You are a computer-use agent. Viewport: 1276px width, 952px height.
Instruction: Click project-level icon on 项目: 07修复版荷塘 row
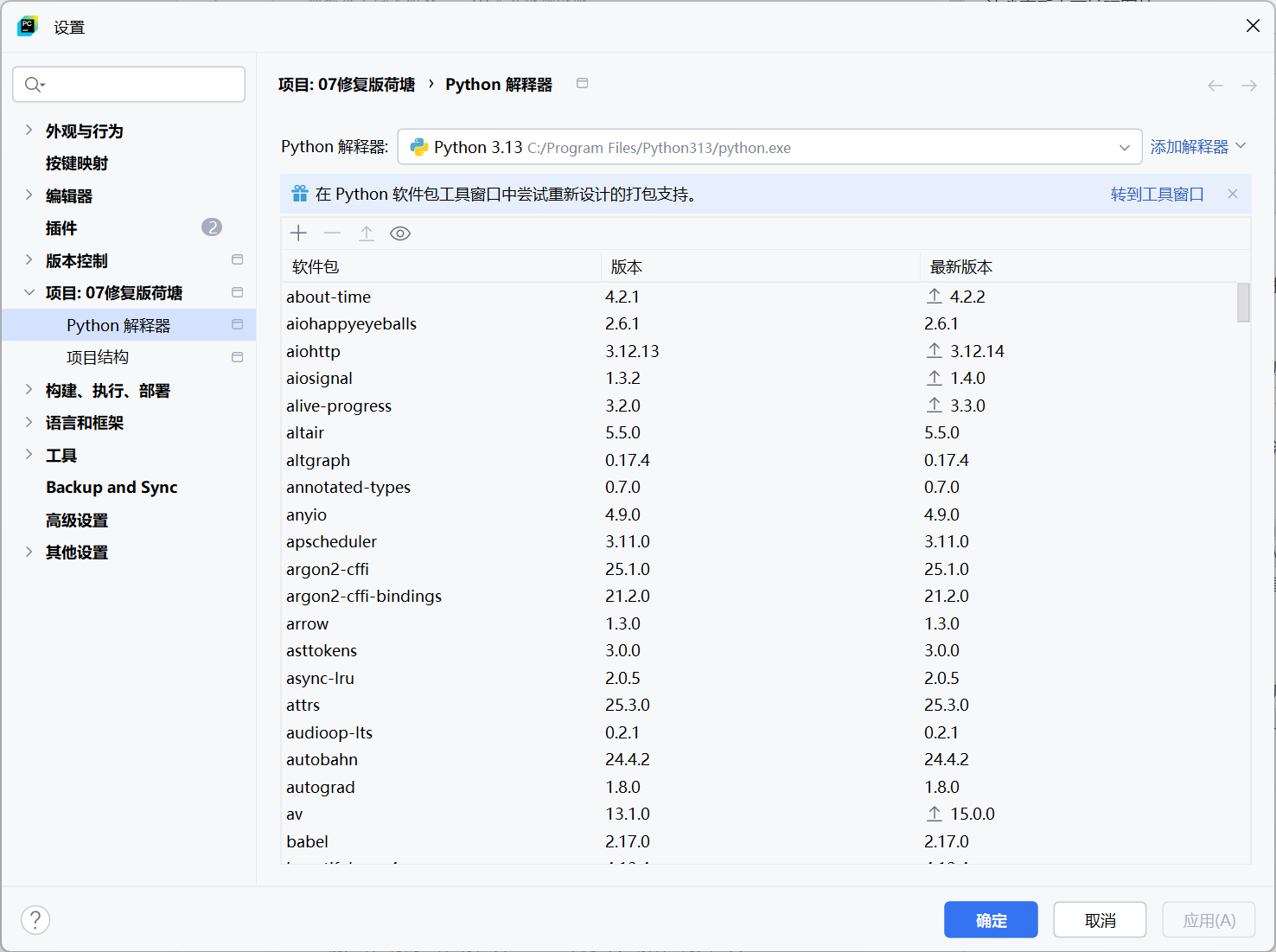[238, 292]
